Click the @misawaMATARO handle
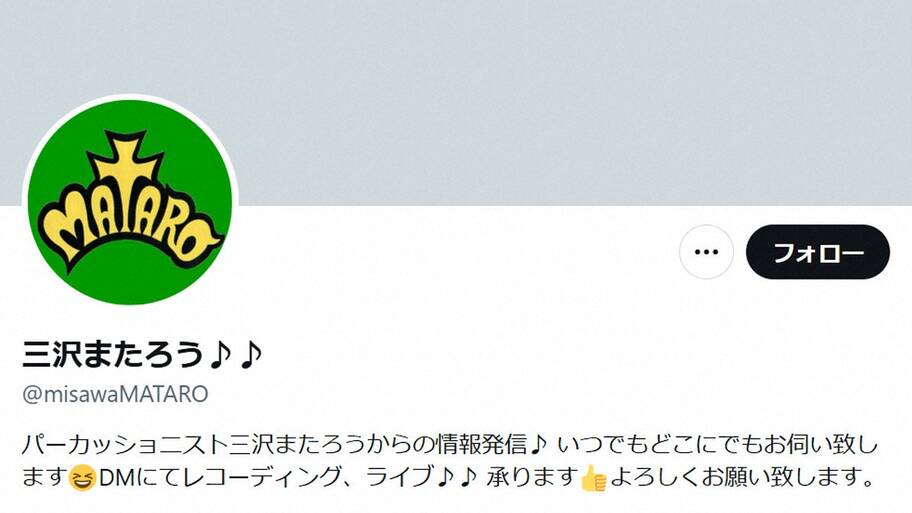Screen dimensions: 912x513 point(115,394)
